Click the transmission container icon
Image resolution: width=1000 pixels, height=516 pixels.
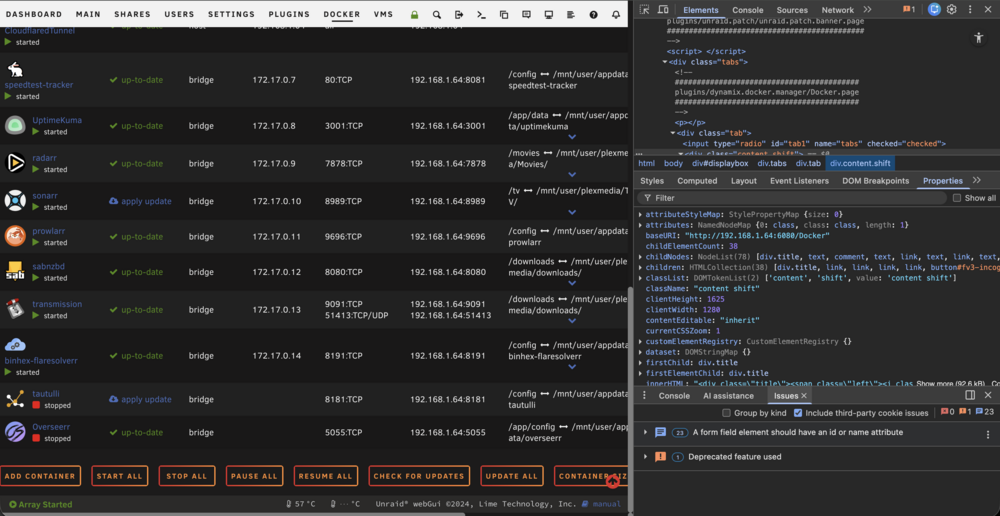[15, 309]
